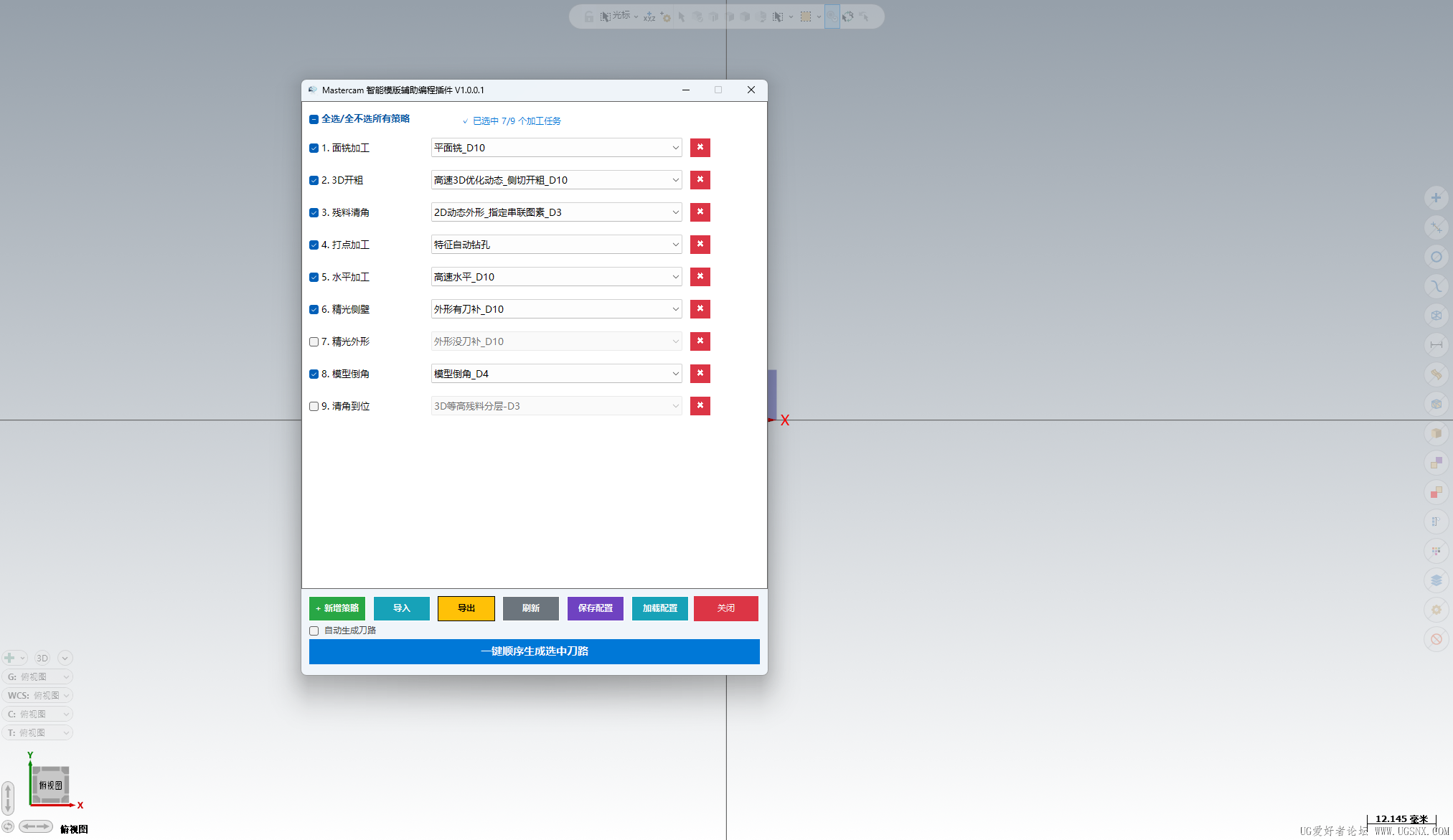Image resolution: width=1453 pixels, height=840 pixels.
Task: Select the spline curve filter icon
Action: (1436, 286)
